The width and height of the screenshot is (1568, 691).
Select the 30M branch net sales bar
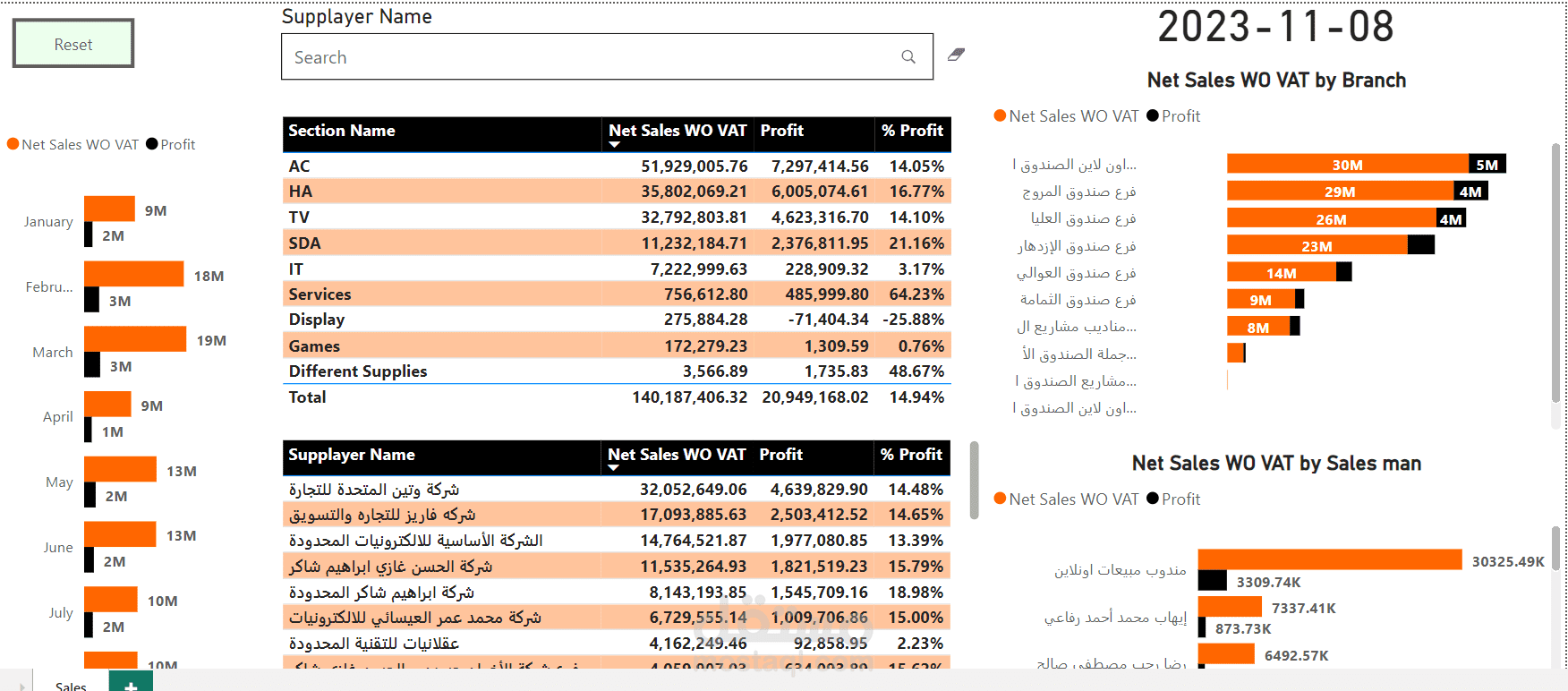(1348, 164)
